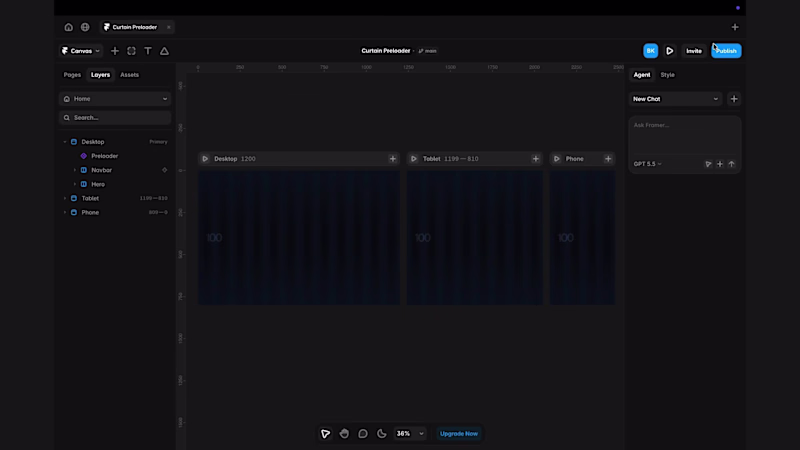Select the cursor tool in bottom toolbar

pos(326,434)
